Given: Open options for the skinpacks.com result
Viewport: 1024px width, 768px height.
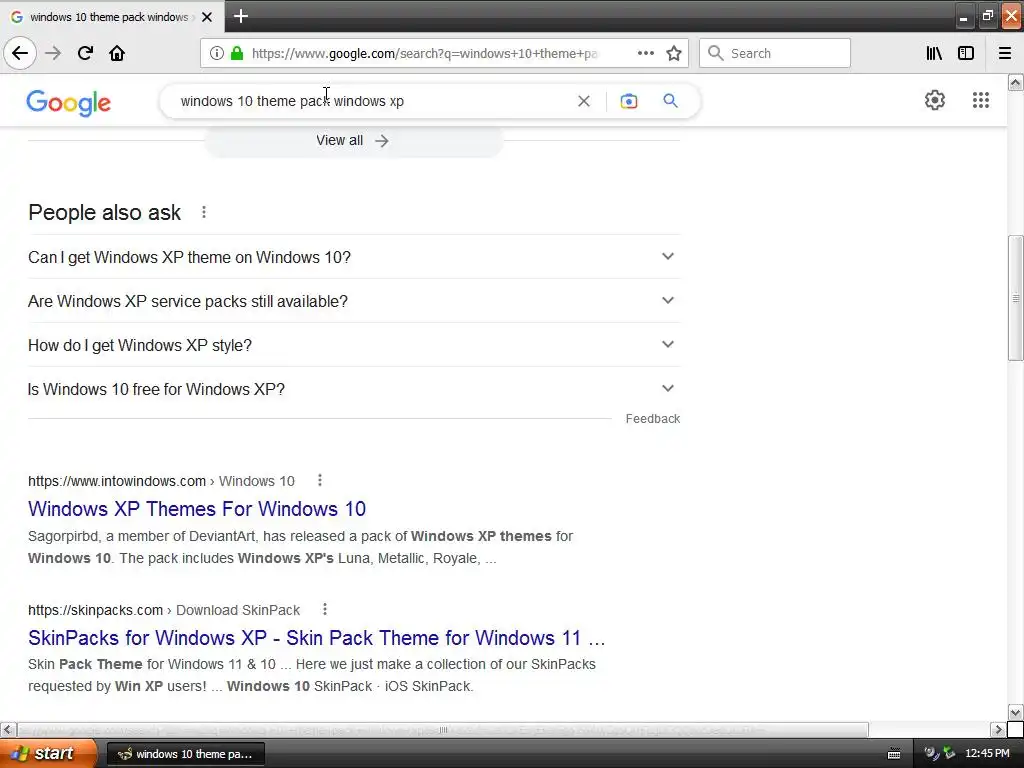Looking at the screenshot, I should [325, 609].
